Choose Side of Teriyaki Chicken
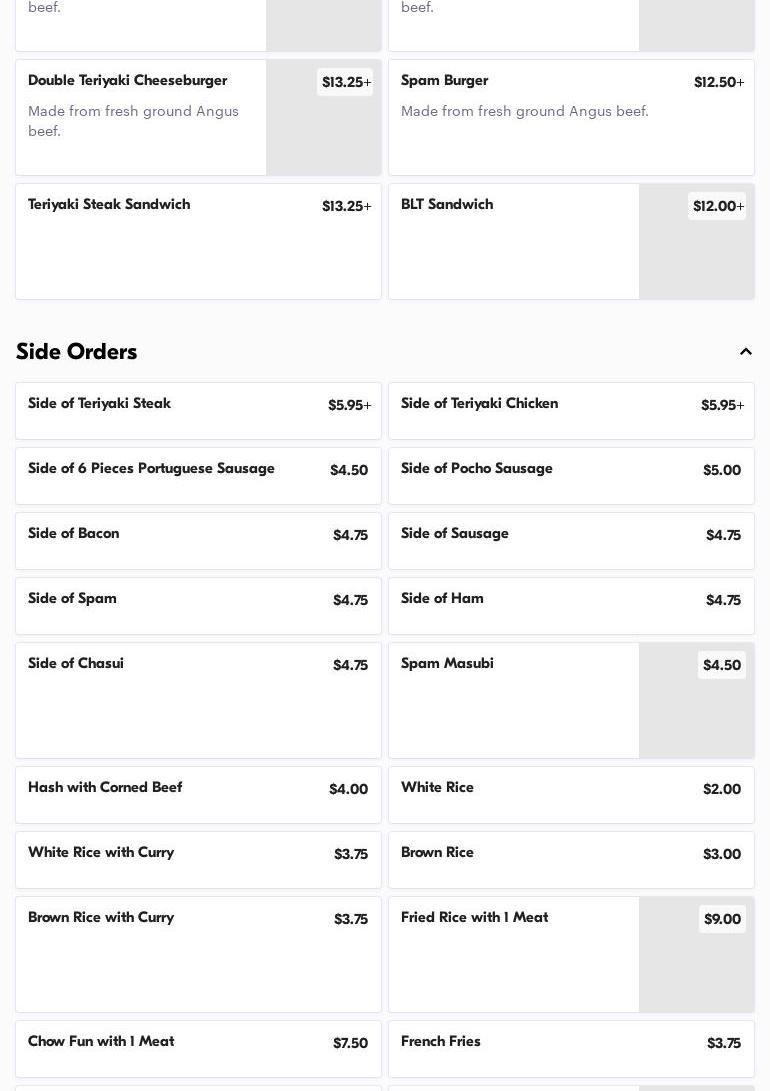 click(571, 411)
